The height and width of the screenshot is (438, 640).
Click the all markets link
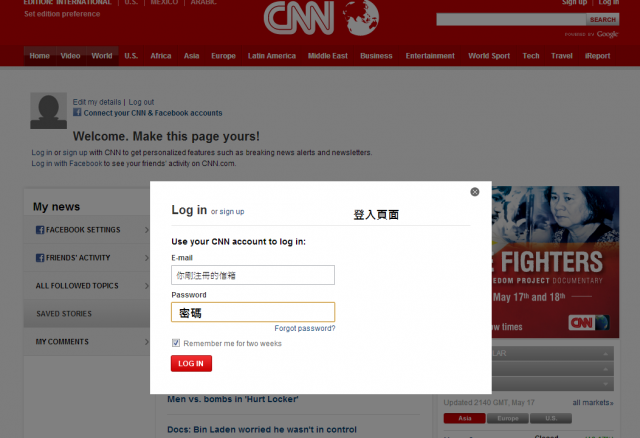(x=593, y=402)
